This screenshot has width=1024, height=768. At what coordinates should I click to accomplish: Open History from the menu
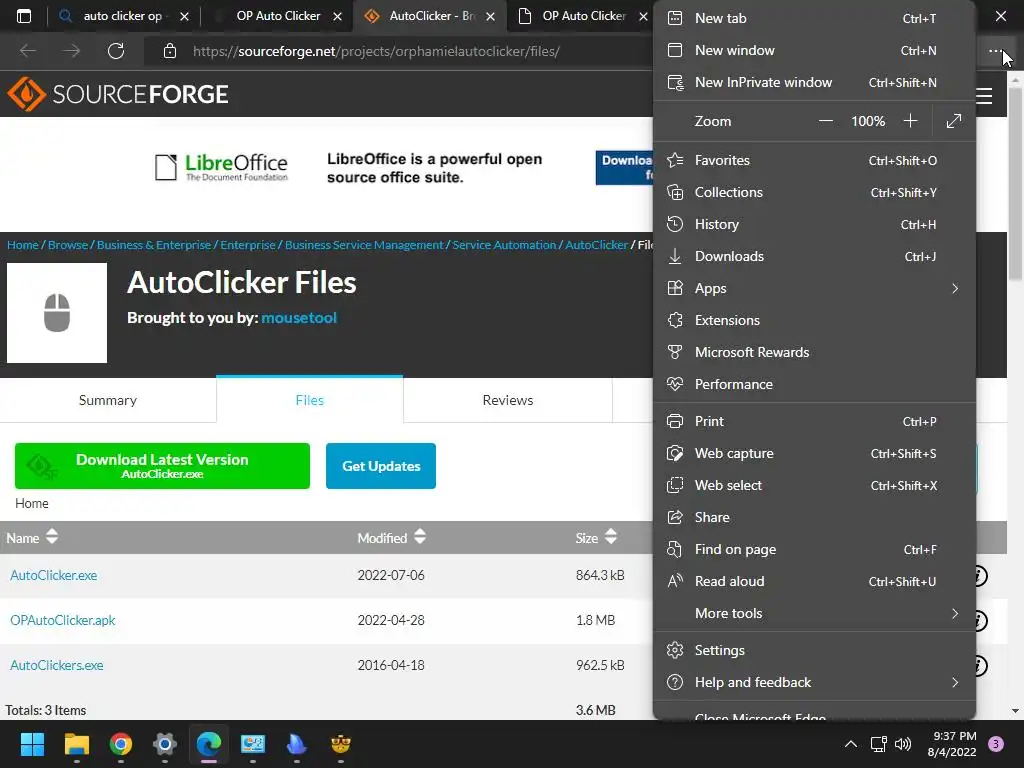[x=814, y=224]
